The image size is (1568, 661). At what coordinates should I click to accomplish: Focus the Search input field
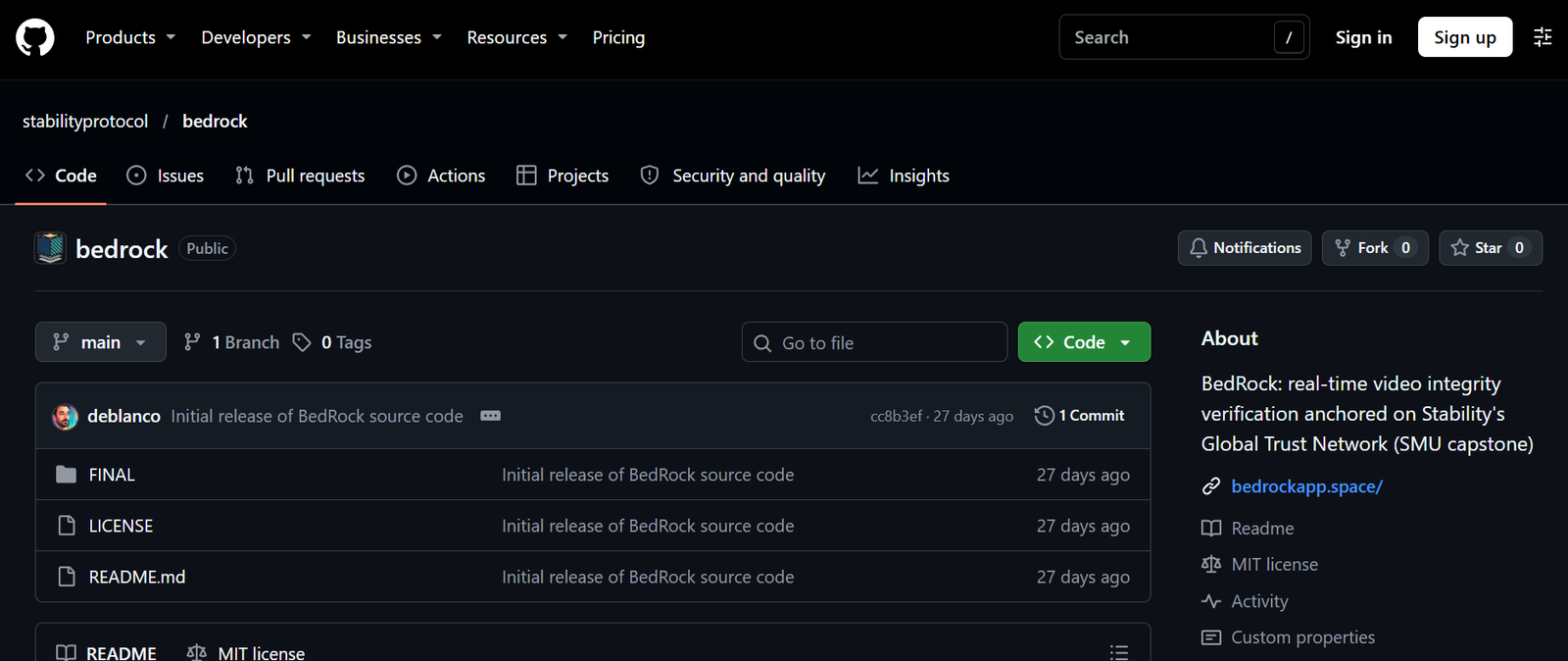point(1184,37)
